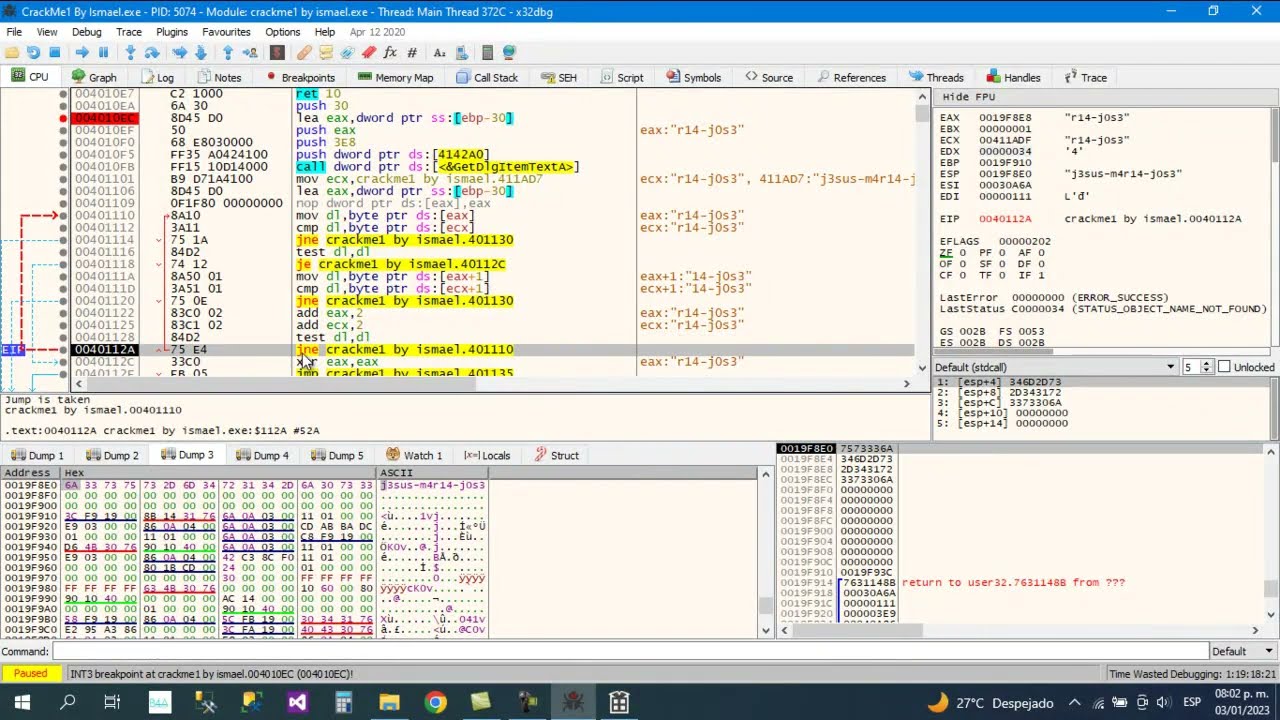Open the Symbols tab
This screenshot has width=1280, height=720.
(x=693, y=77)
